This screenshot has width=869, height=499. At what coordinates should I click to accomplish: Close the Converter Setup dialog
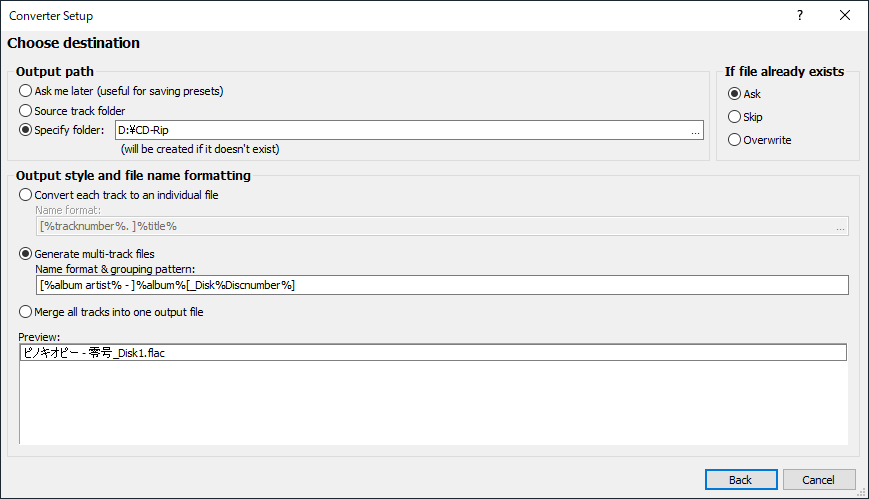[x=845, y=16]
